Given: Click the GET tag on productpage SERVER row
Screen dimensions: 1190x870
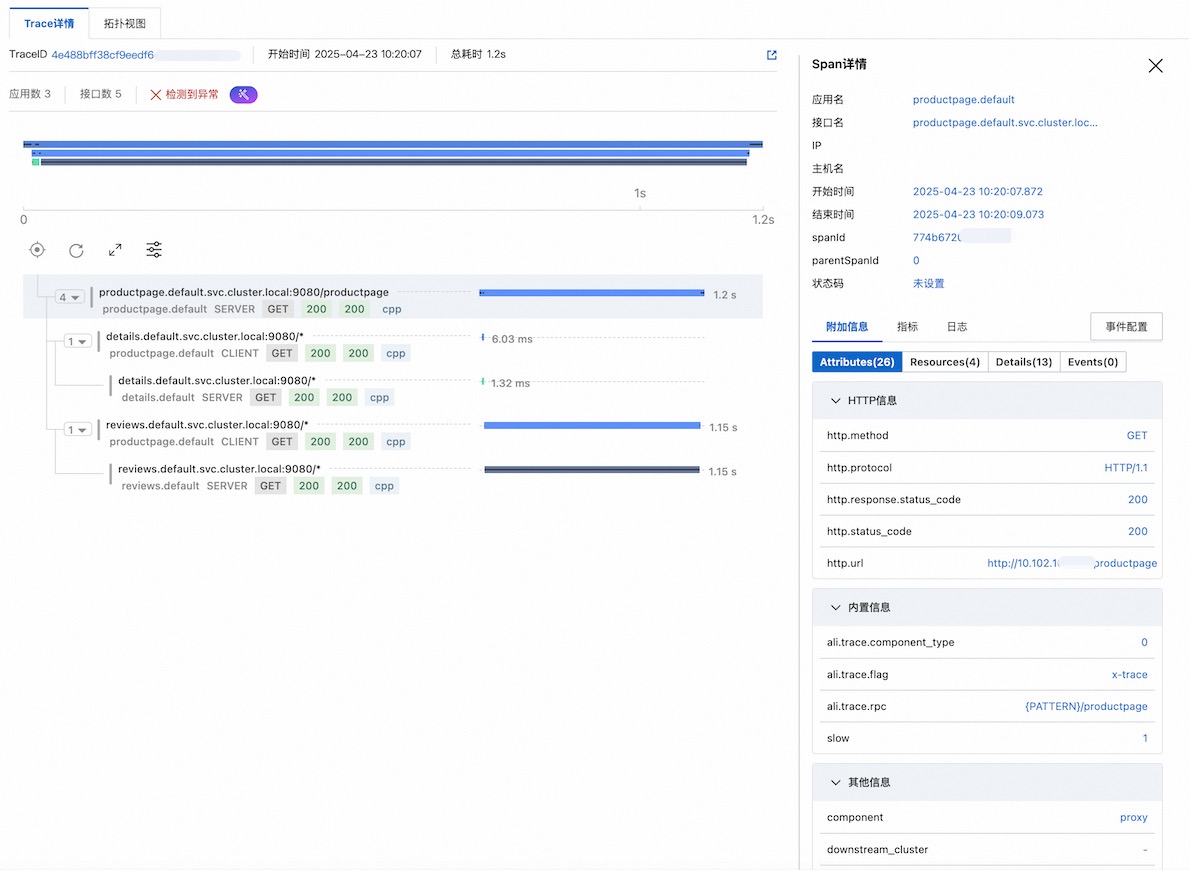Looking at the screenshot, I should 278,309.
